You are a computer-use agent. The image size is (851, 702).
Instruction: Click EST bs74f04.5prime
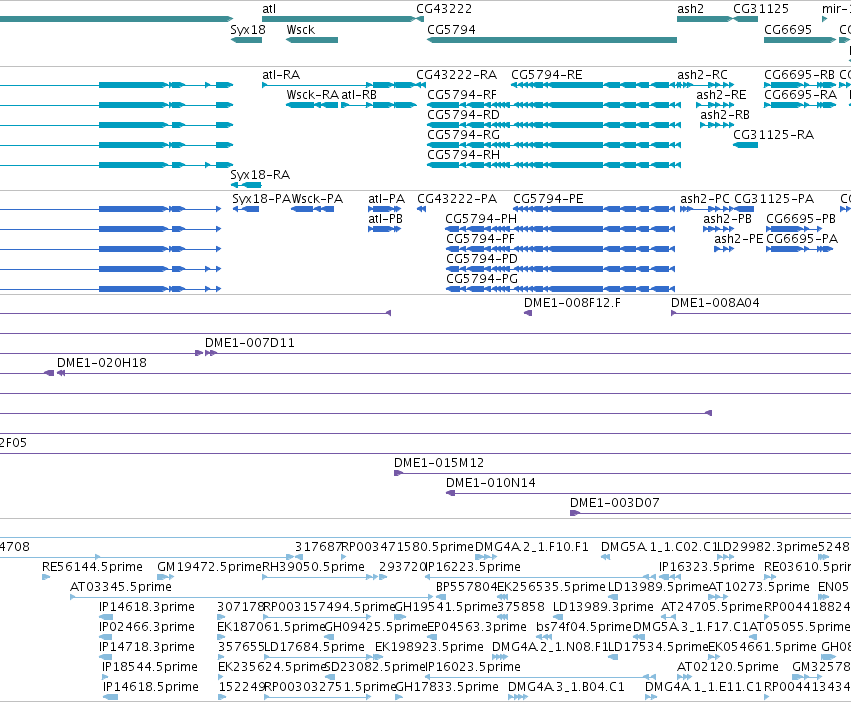coord(583,628)
